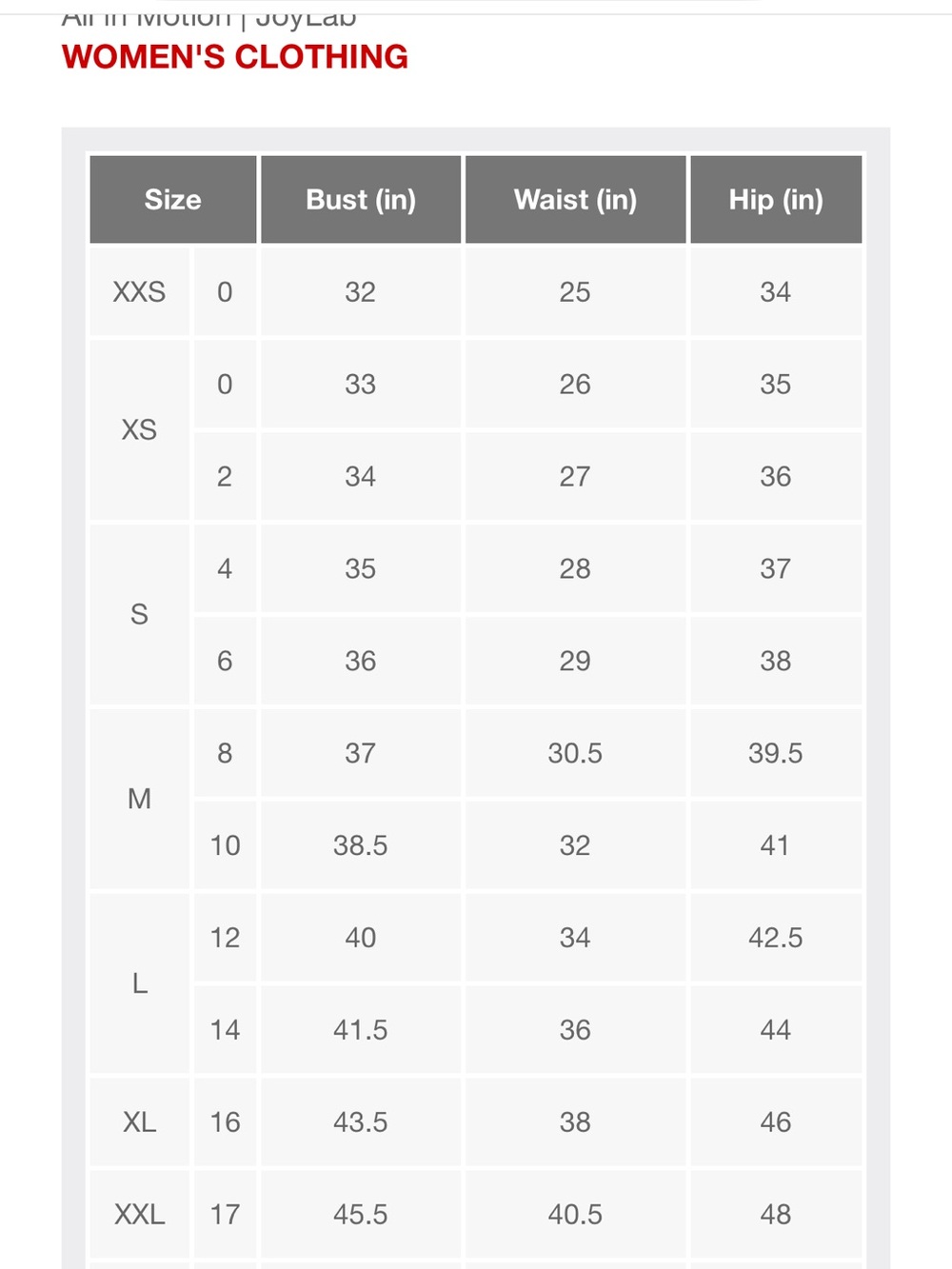The width and height of the screenshot is (952, 1269).
Task: Select the 42.5 hip measurement cell
Action: coord(776,938)
